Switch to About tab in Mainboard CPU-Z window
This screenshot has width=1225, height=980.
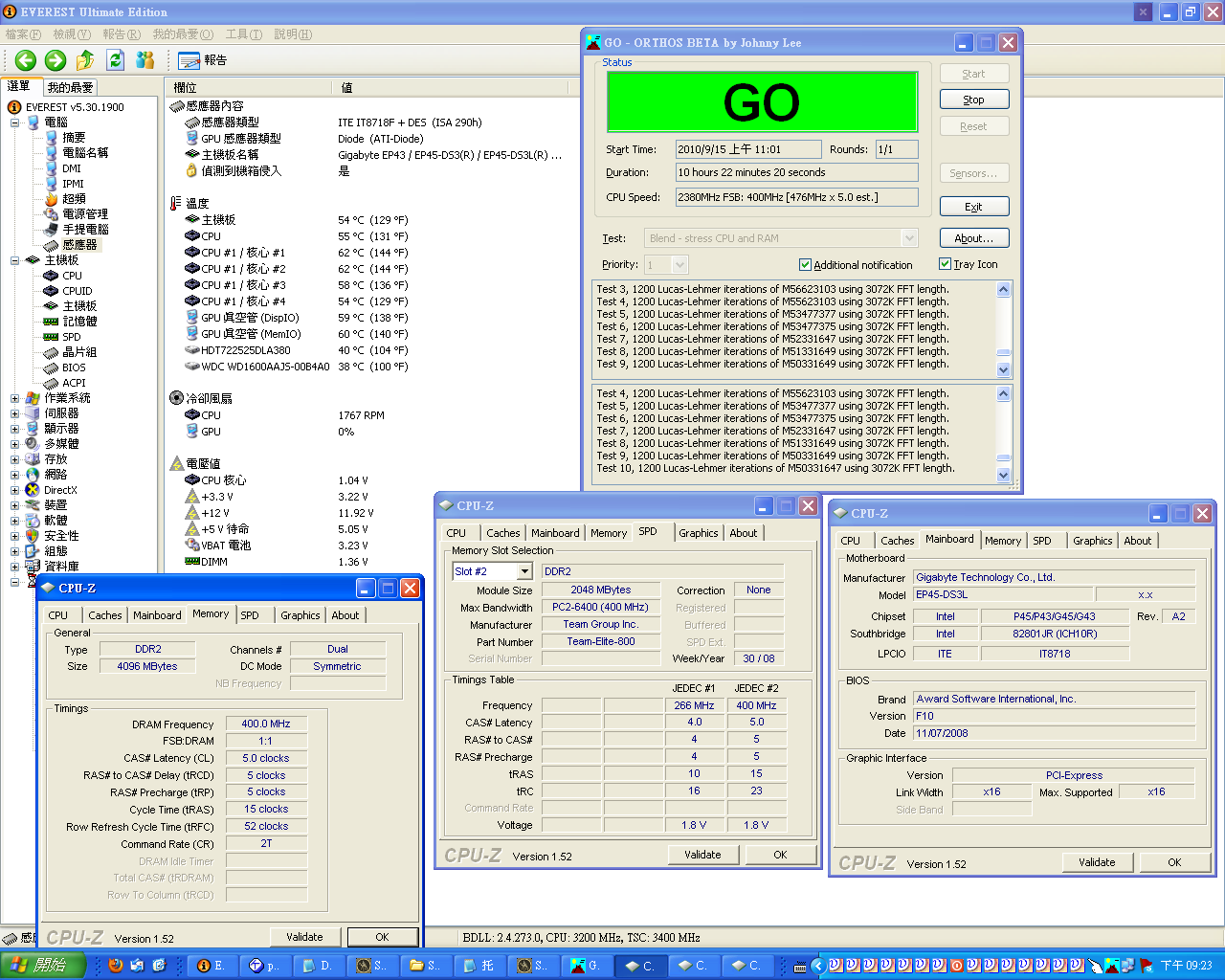pyautogui.click(x=1138, y=541)
